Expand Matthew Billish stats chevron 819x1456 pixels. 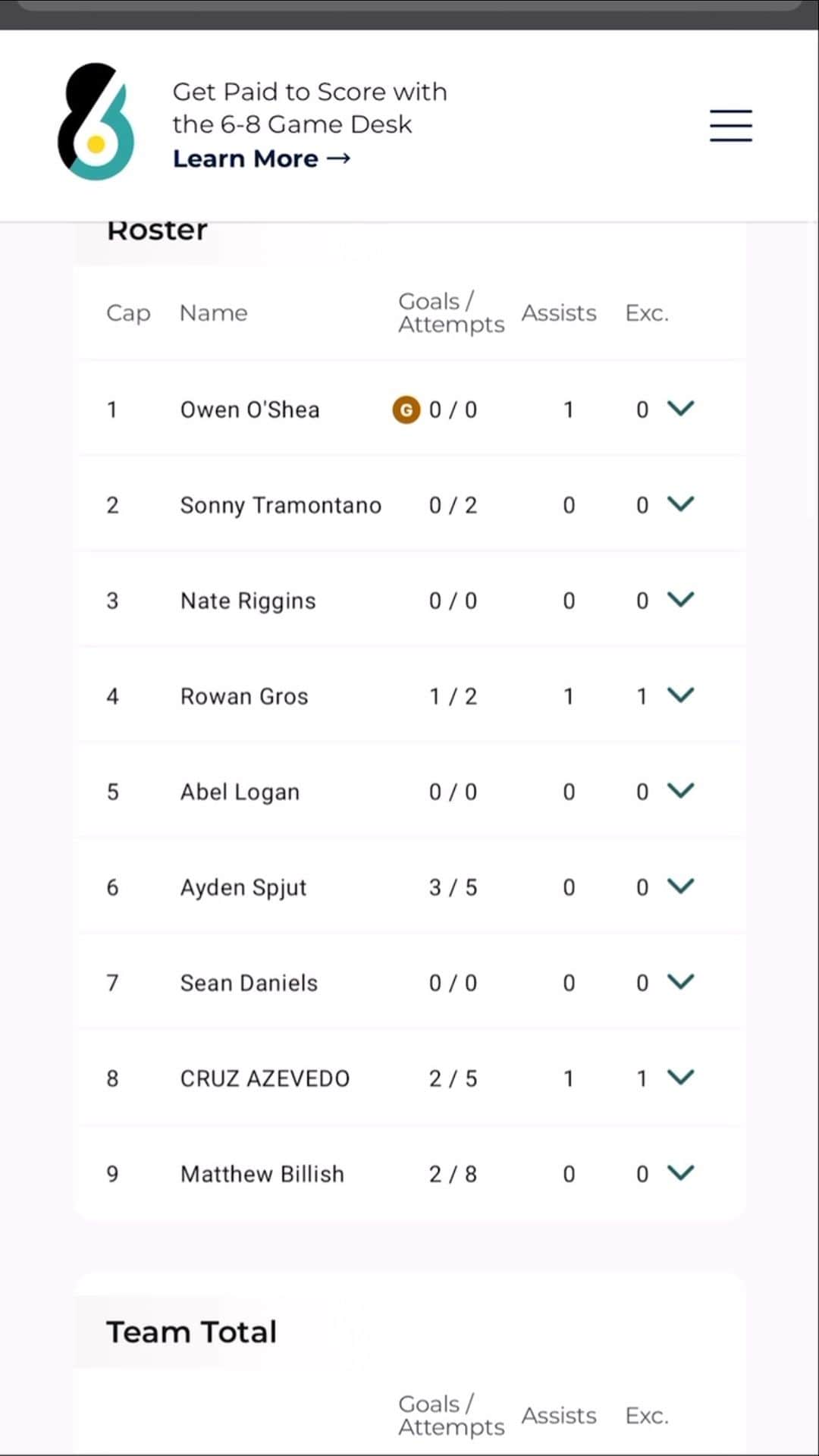(681, 1173)
